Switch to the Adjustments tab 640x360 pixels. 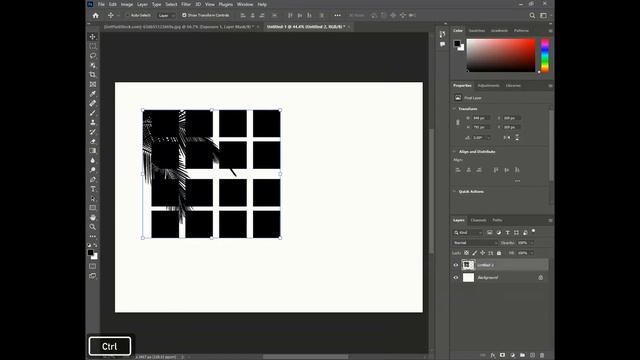coord(488,86)
